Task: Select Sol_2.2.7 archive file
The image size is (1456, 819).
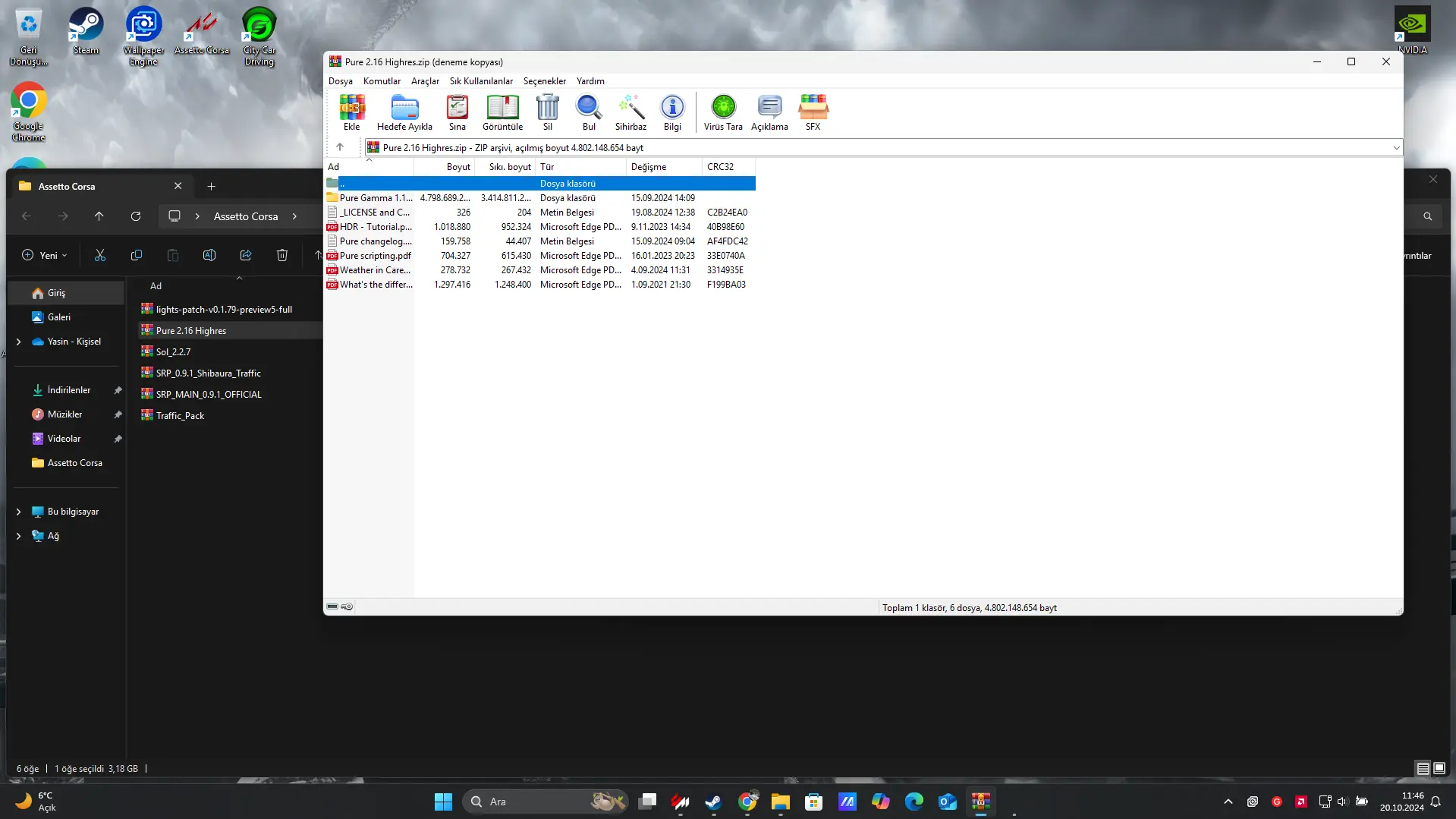Action: (173, 352)
